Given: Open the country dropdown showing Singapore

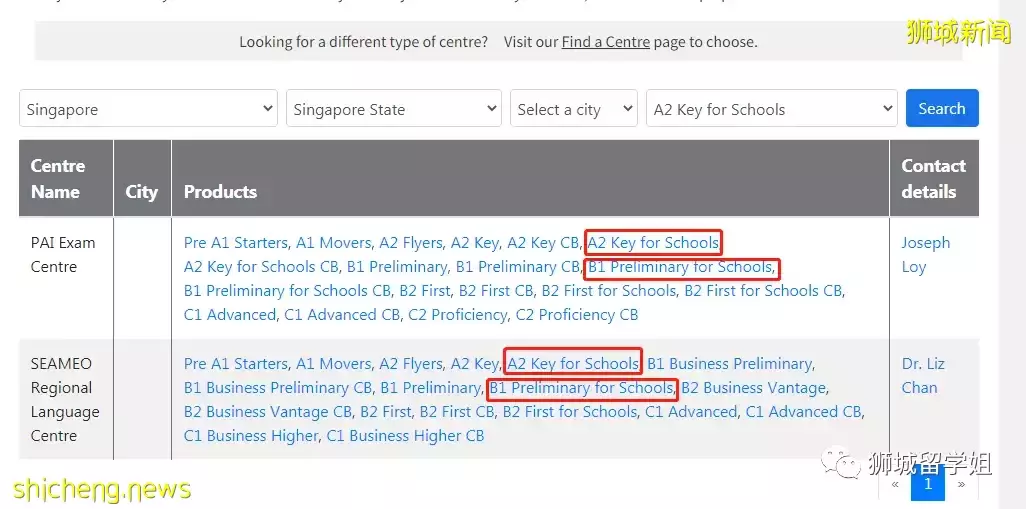Looking at the screenshot, I should (148, 109).
